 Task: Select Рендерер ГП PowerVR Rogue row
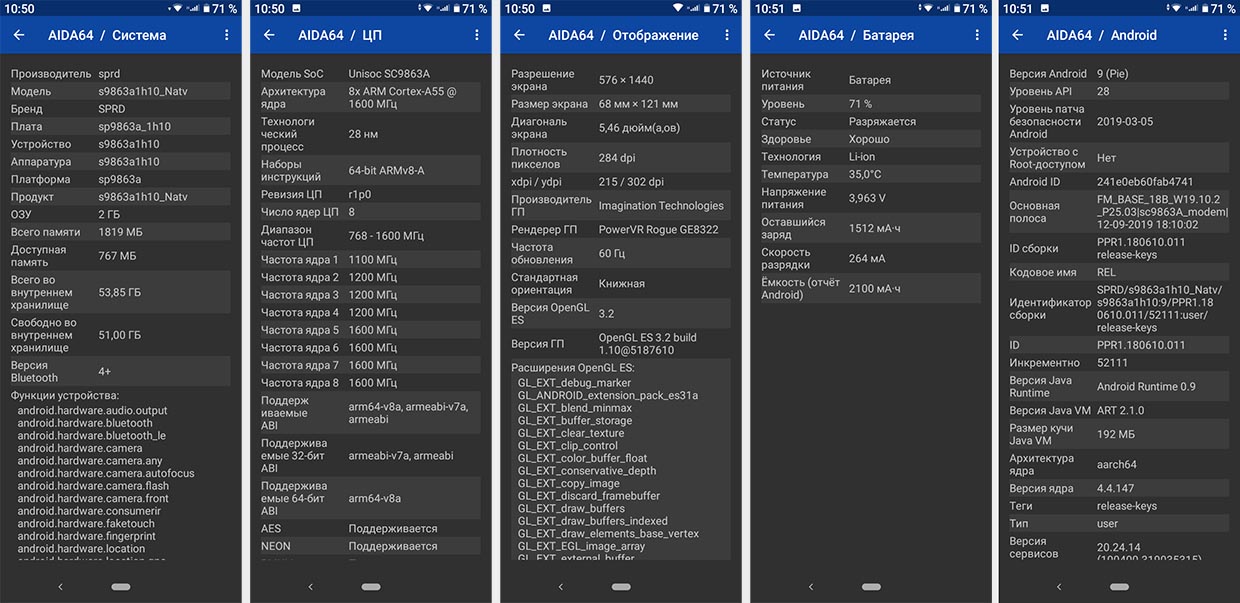(x=620, y=230)
